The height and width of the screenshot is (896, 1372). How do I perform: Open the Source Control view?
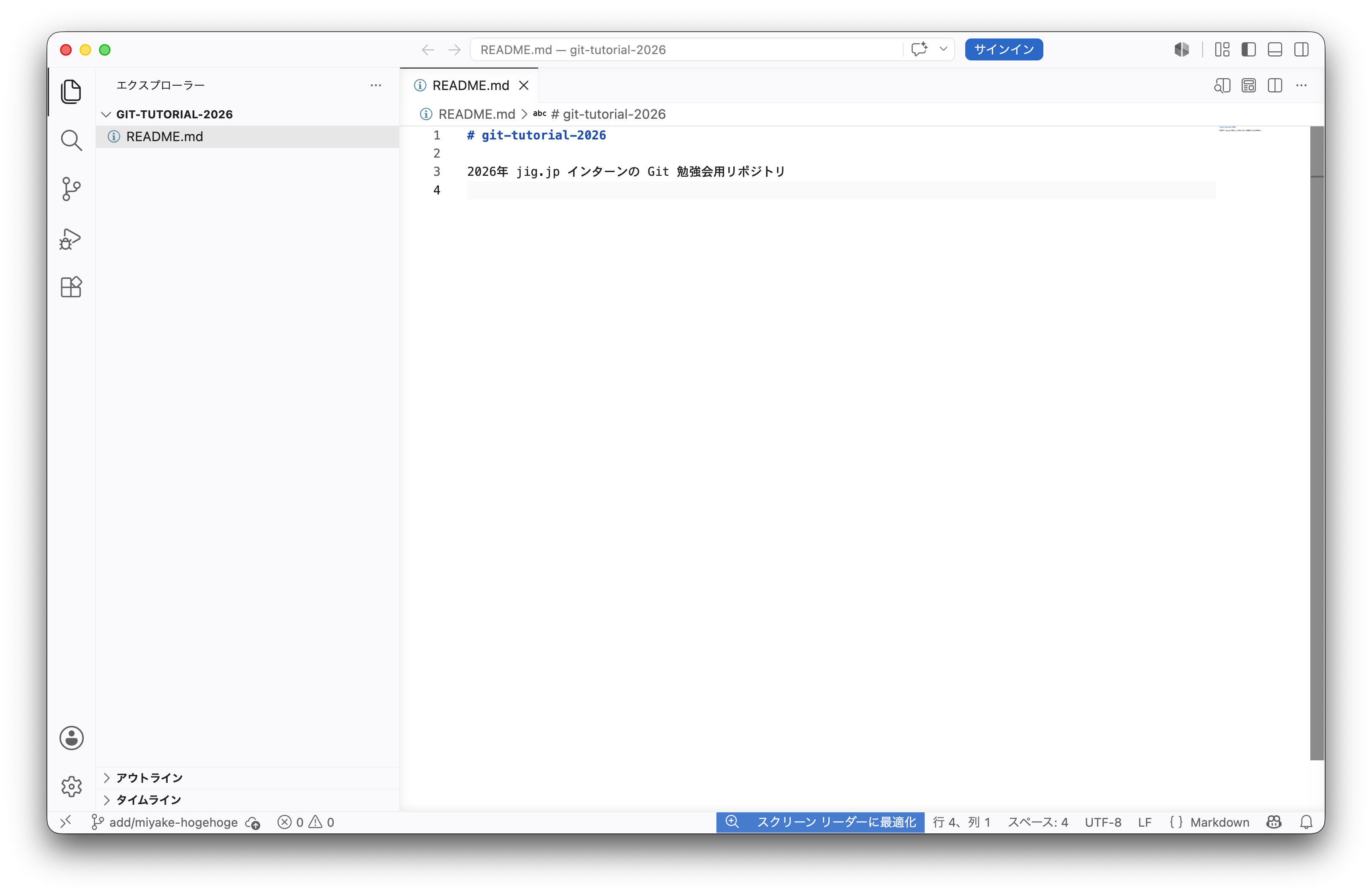click(71, 189)
